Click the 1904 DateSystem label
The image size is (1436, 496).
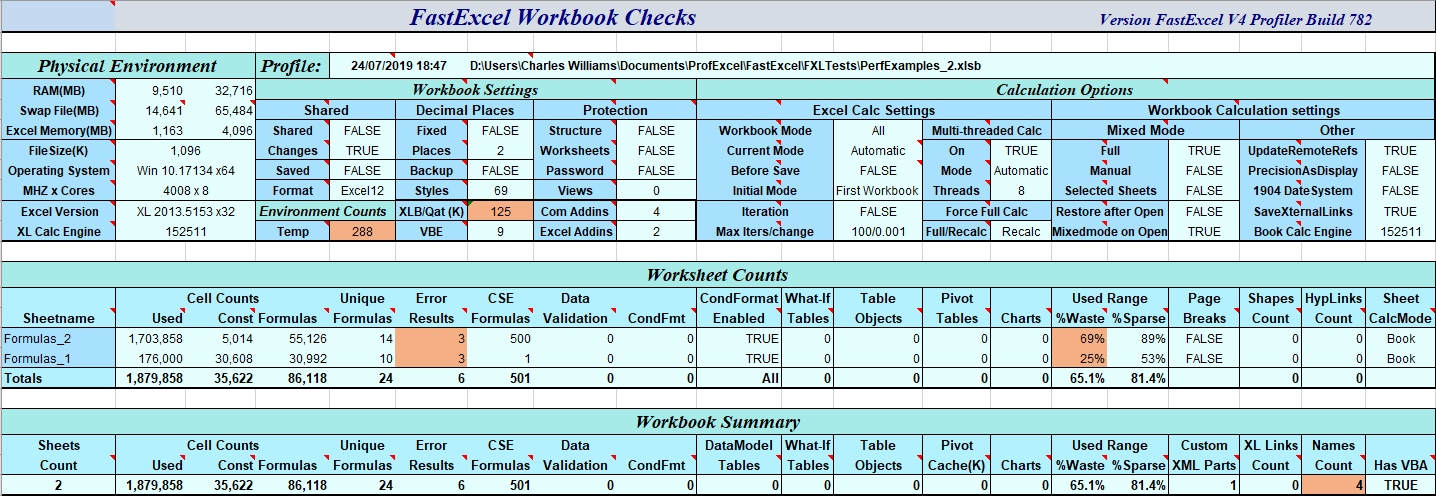click(x=1304, y=190)
